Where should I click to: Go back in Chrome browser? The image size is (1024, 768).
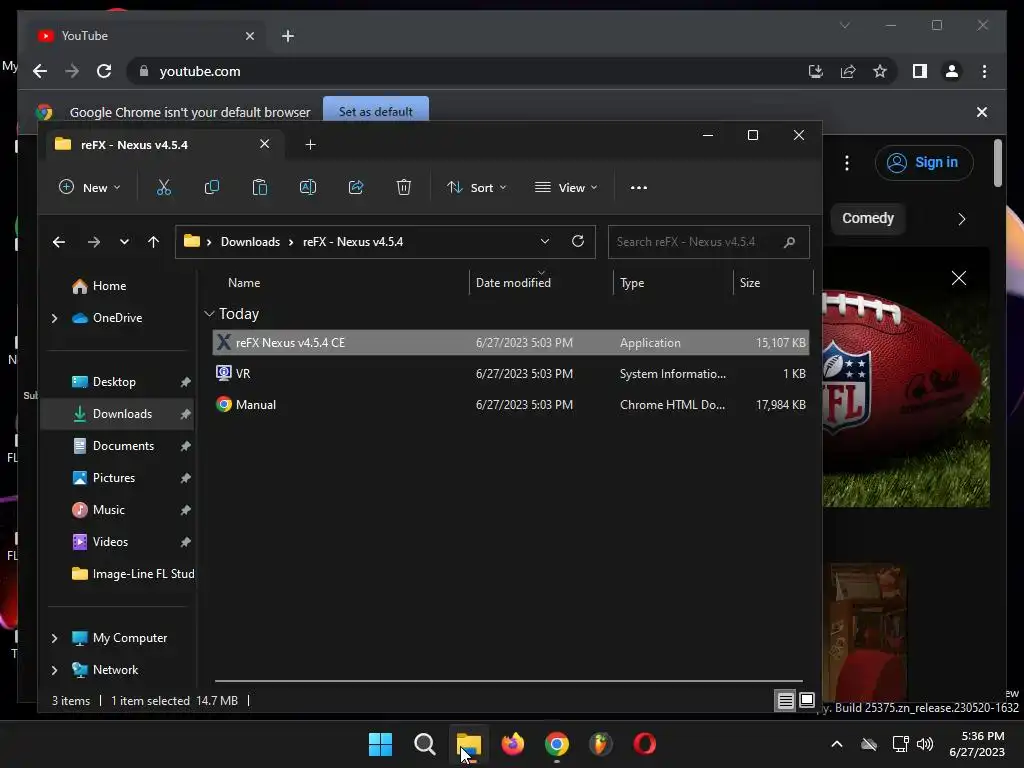40,71
